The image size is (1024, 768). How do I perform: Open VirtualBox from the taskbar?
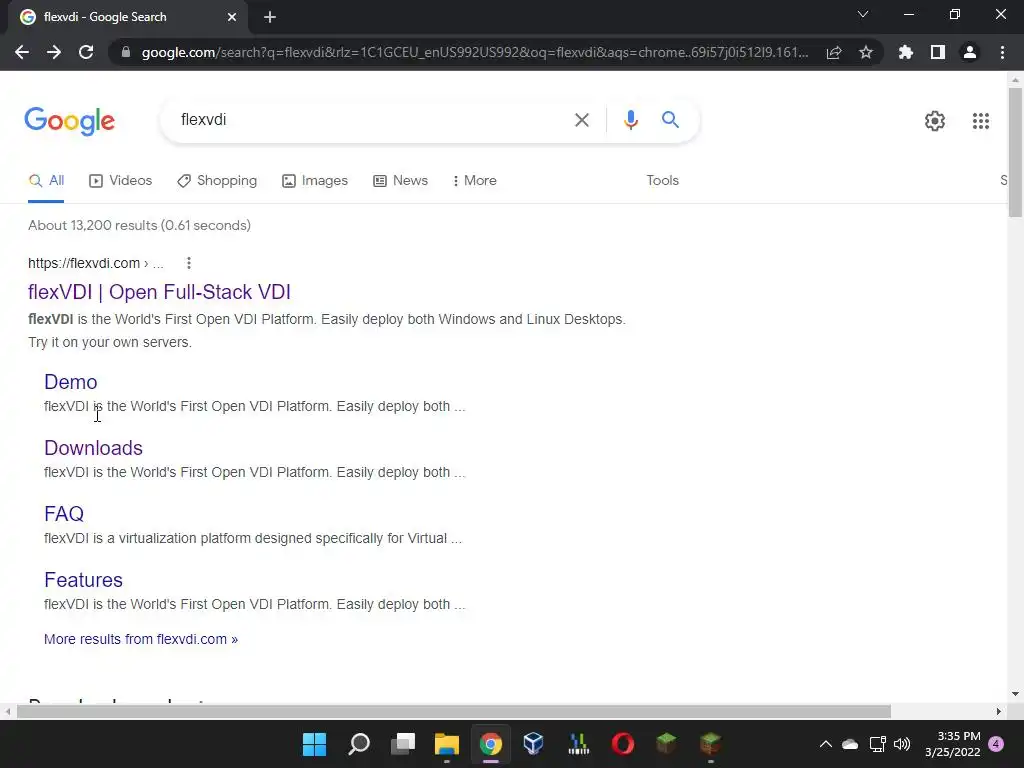coord(534,744)
